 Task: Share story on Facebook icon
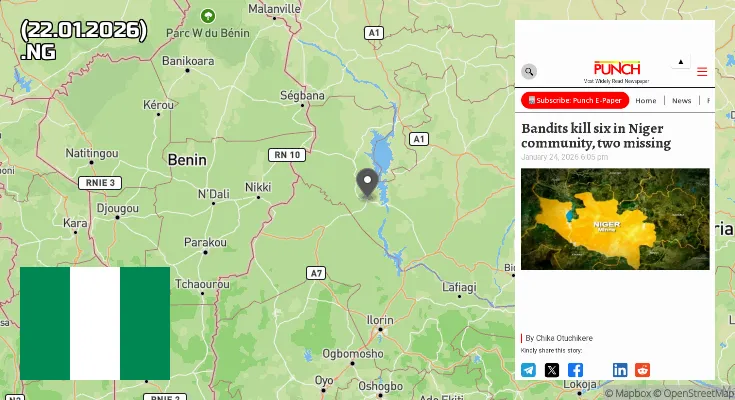(575, 370)
